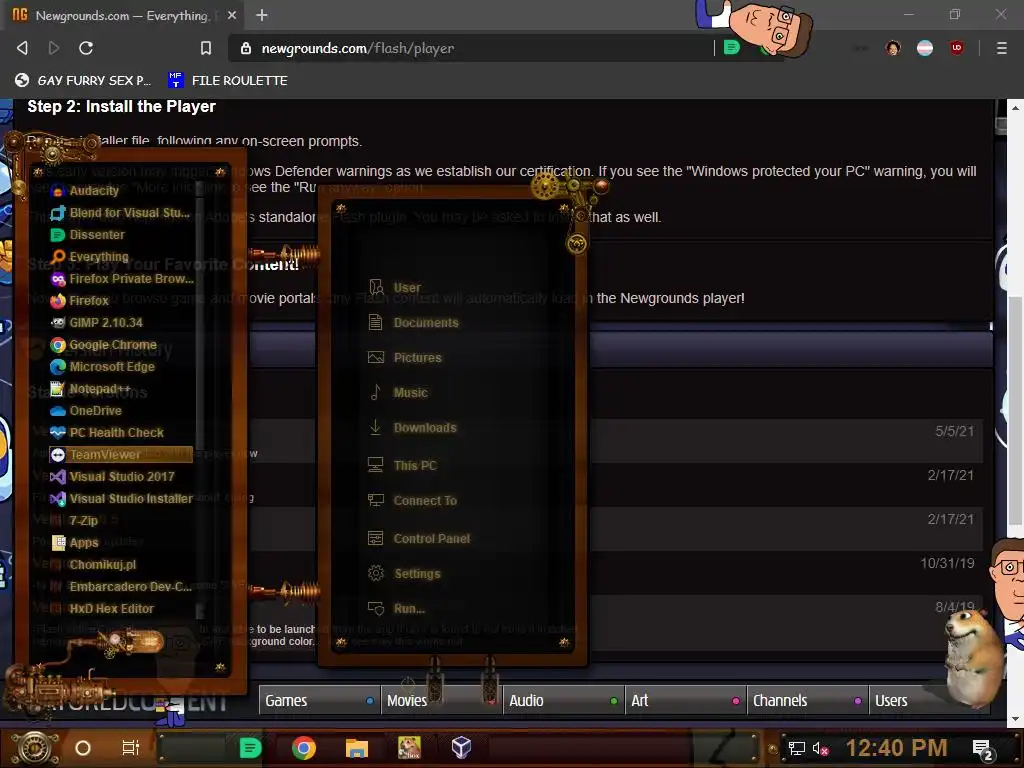1024x768 pixels.
Task: Open Audacity from the start menu list
Action: point(85,191)
